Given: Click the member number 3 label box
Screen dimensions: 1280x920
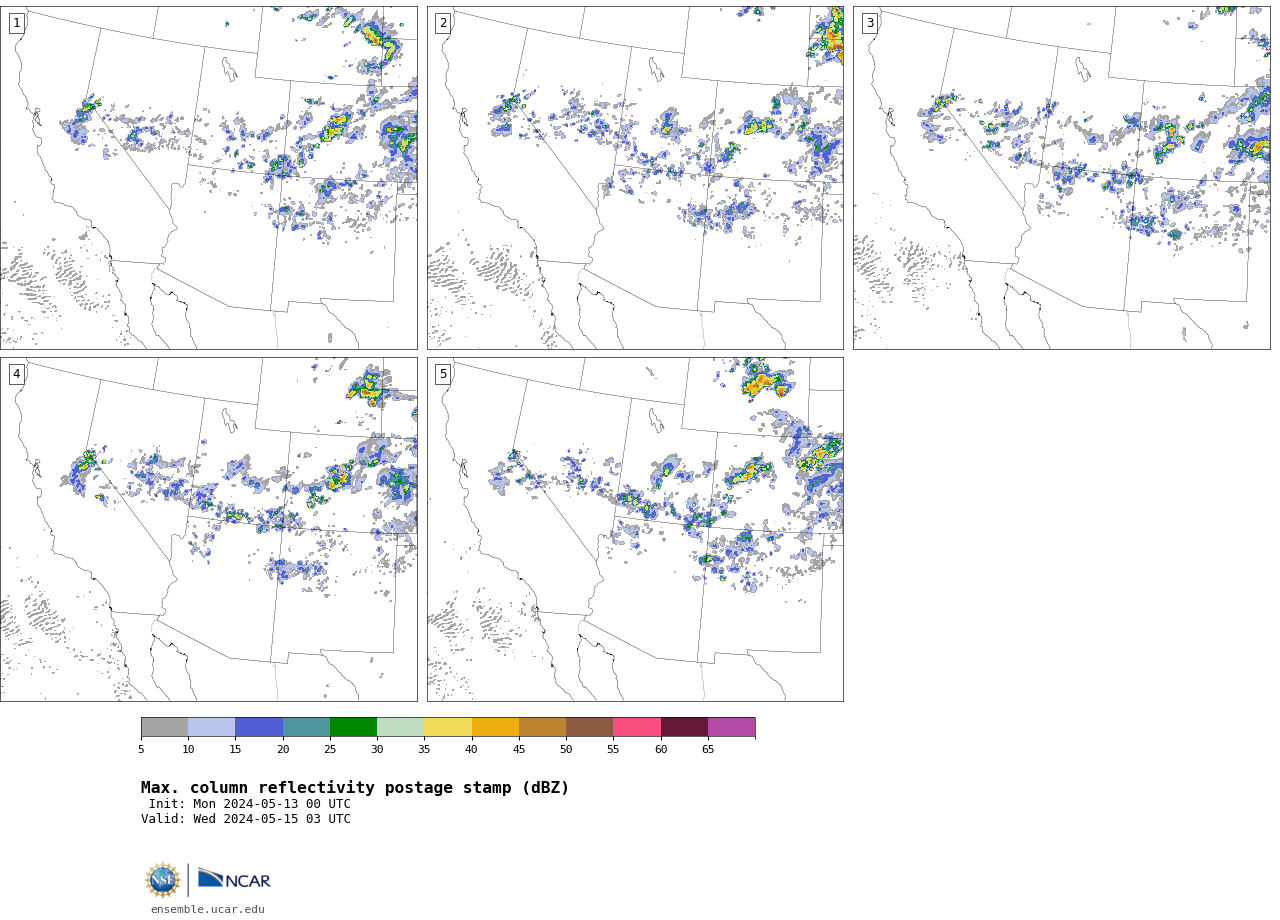Looking at the screenshot, I should (870, 23).
